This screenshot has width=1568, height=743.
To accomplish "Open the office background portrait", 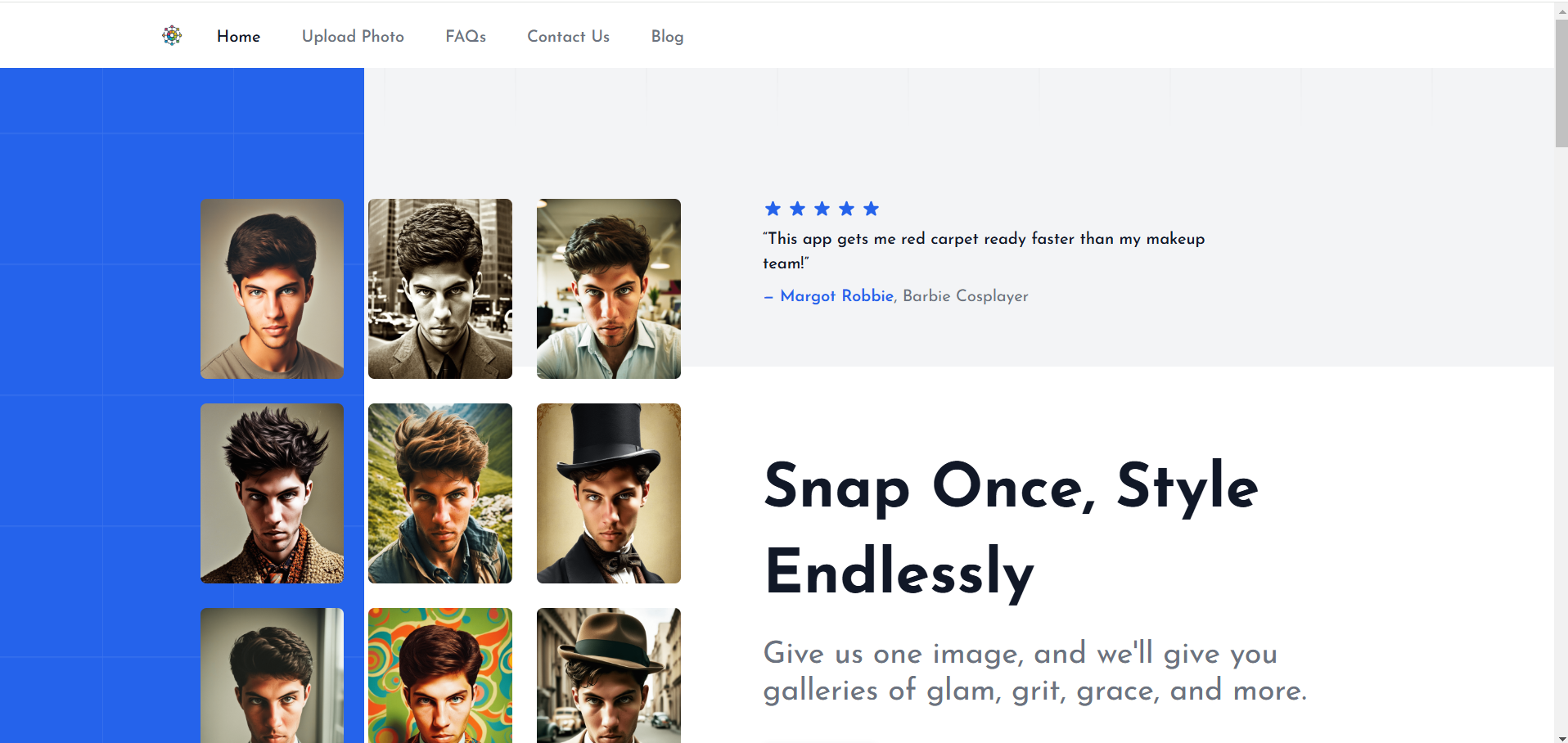I will pyautogui.click(x=608, y=289).
